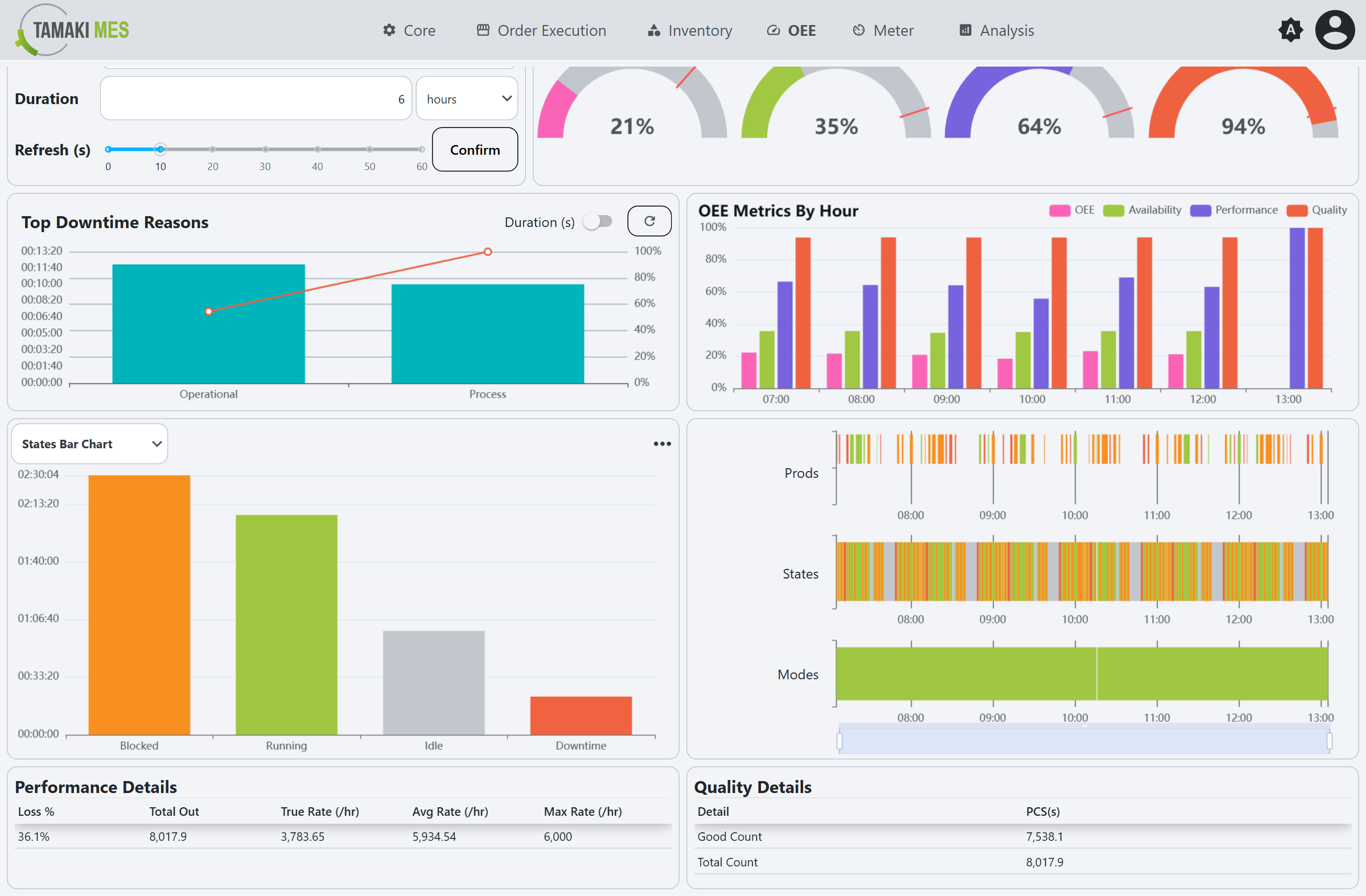Switch theme with the auto-brightness icon
This screenshot has width=1366, height=896.
[x=1290, y=30]
